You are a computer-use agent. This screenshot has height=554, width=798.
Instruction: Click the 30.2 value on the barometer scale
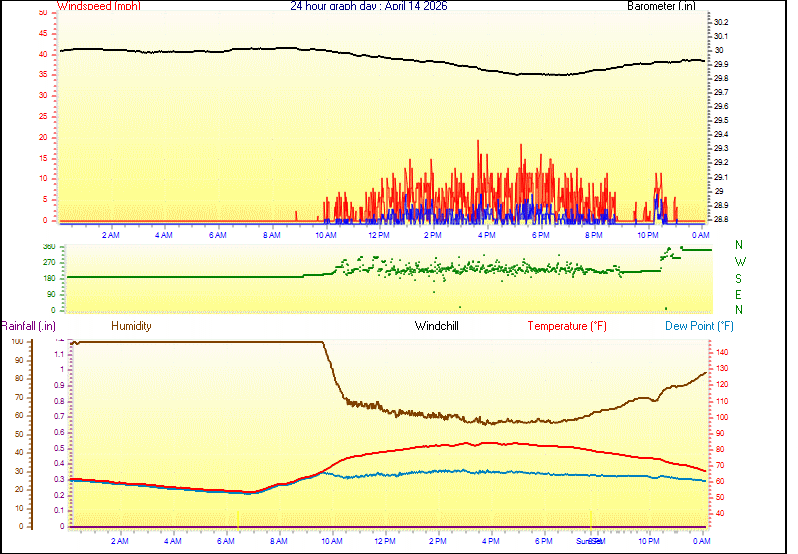720,22
